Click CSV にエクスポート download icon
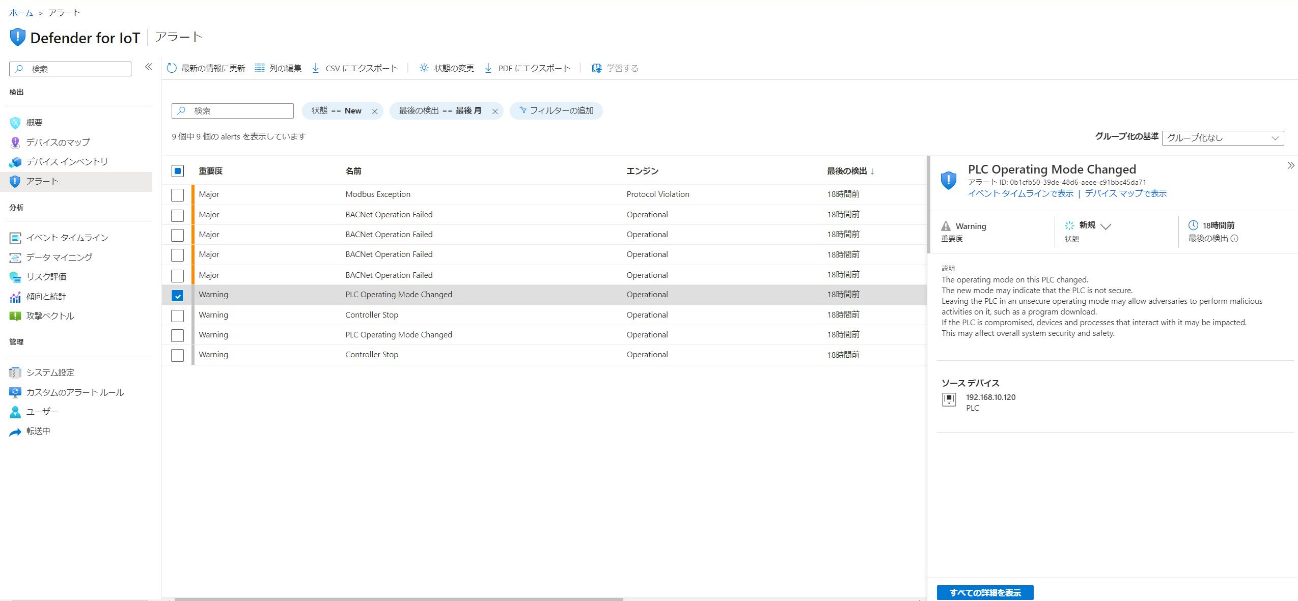This screenshot has width=1298, height=601. [x=316, y=68]
